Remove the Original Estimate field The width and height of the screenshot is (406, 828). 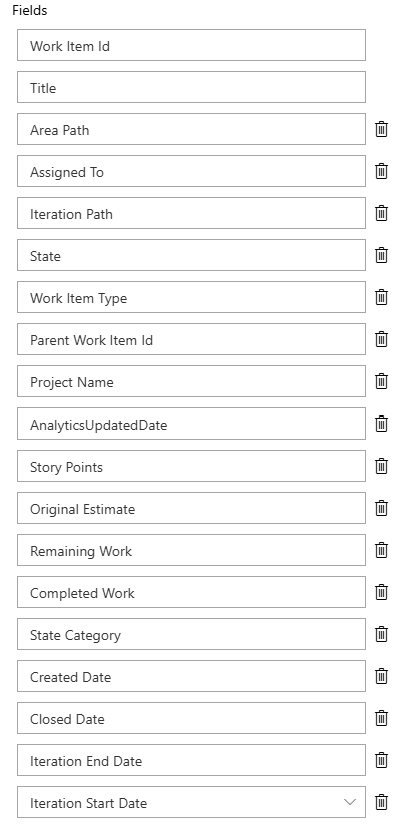(381, 509)
